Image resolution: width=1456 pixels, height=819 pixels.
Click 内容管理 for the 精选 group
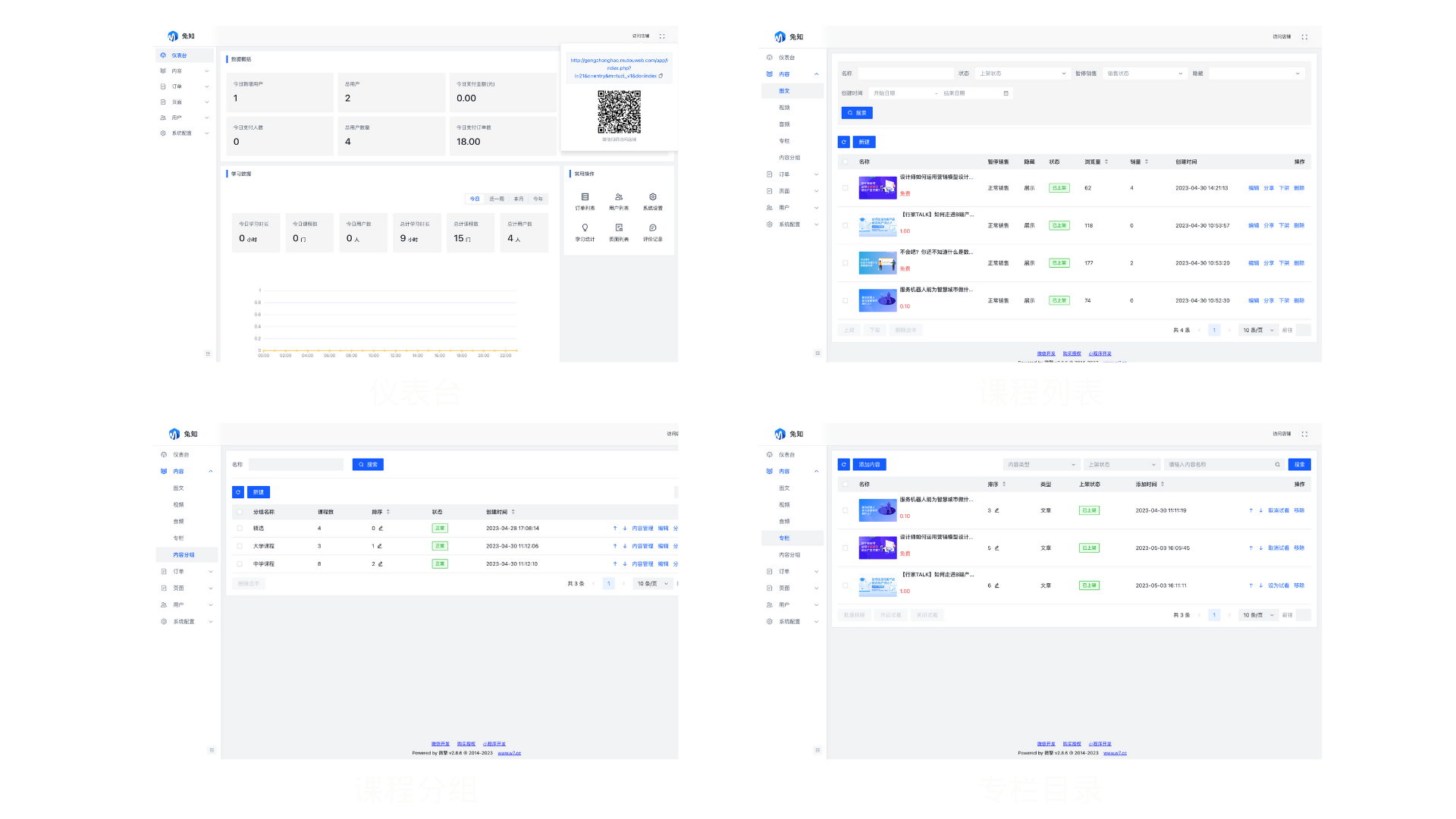tap(642, 529)
